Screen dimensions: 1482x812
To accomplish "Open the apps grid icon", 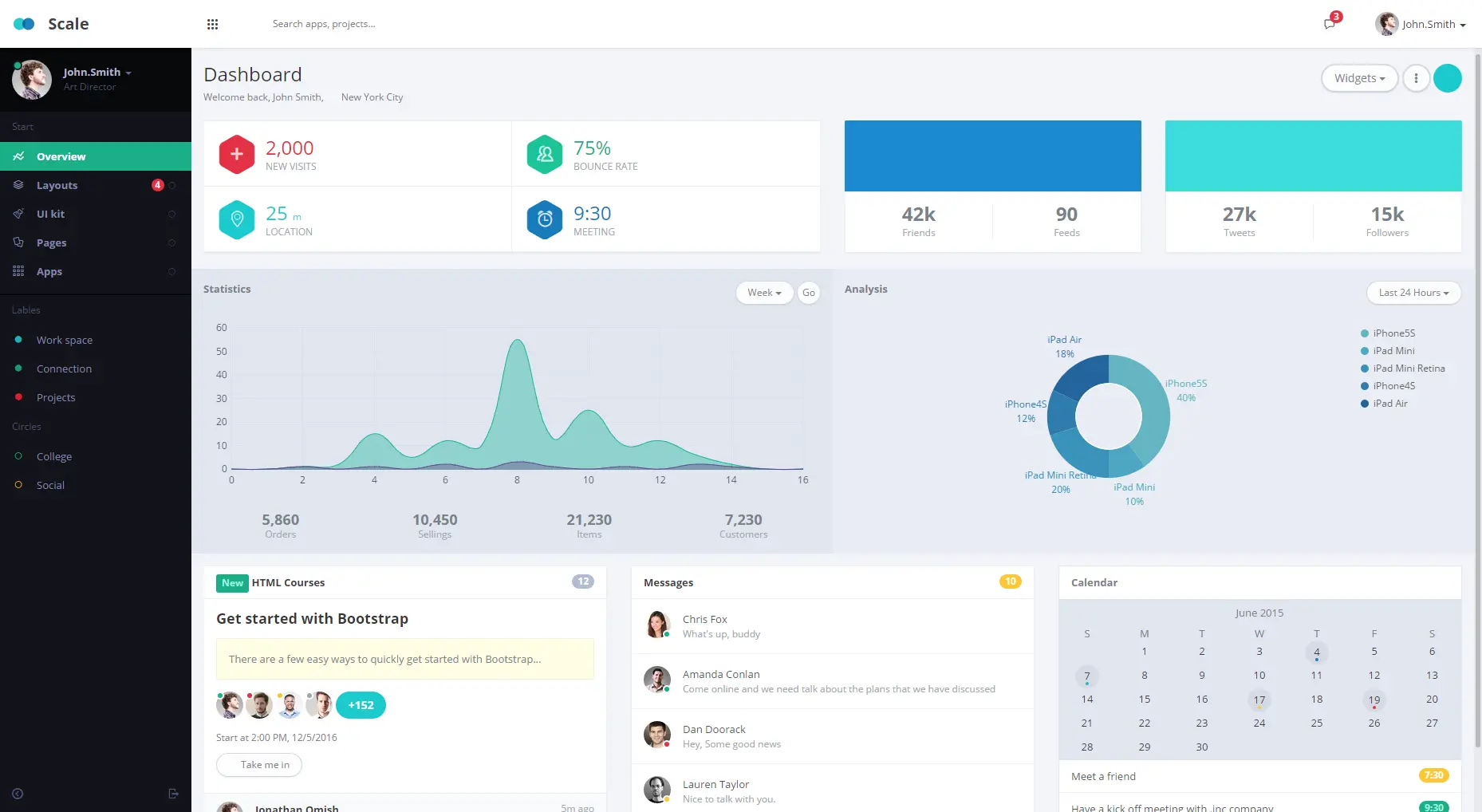I will tap(212, 24).
